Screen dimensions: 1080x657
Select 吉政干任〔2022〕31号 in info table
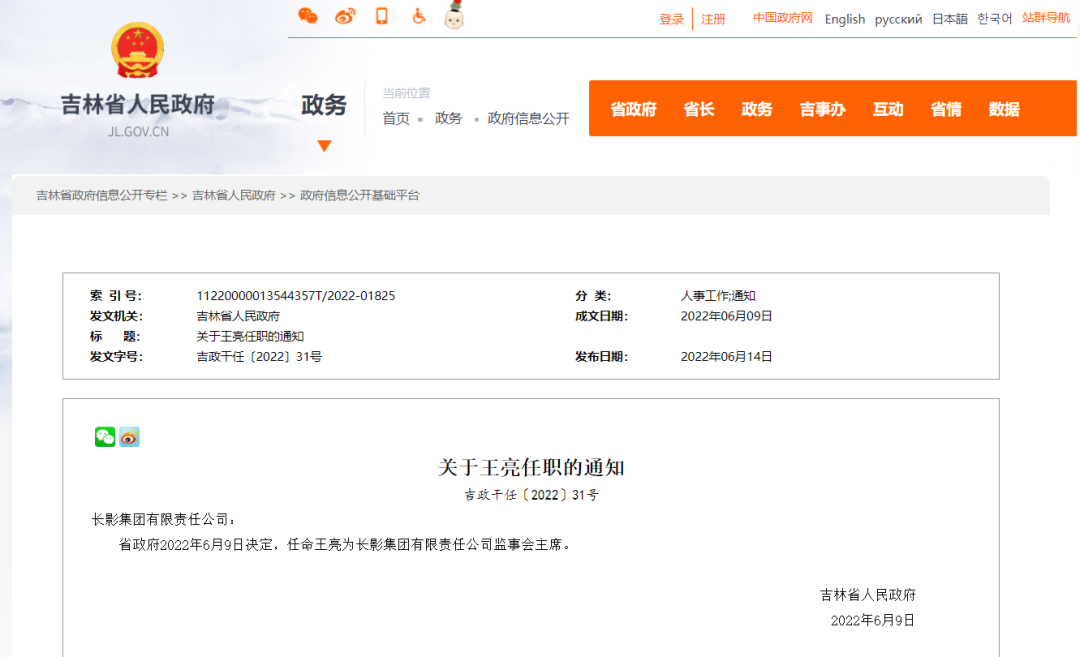tap(259, 357)
